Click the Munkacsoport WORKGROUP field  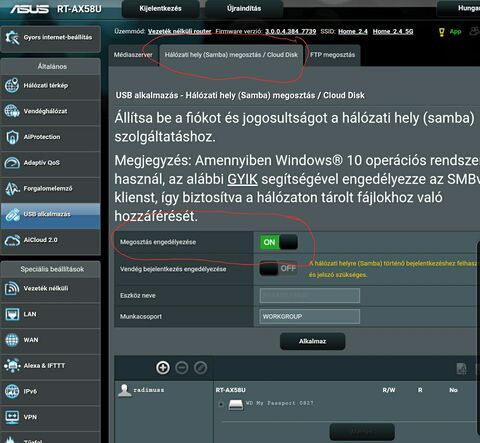click(310, 316)
